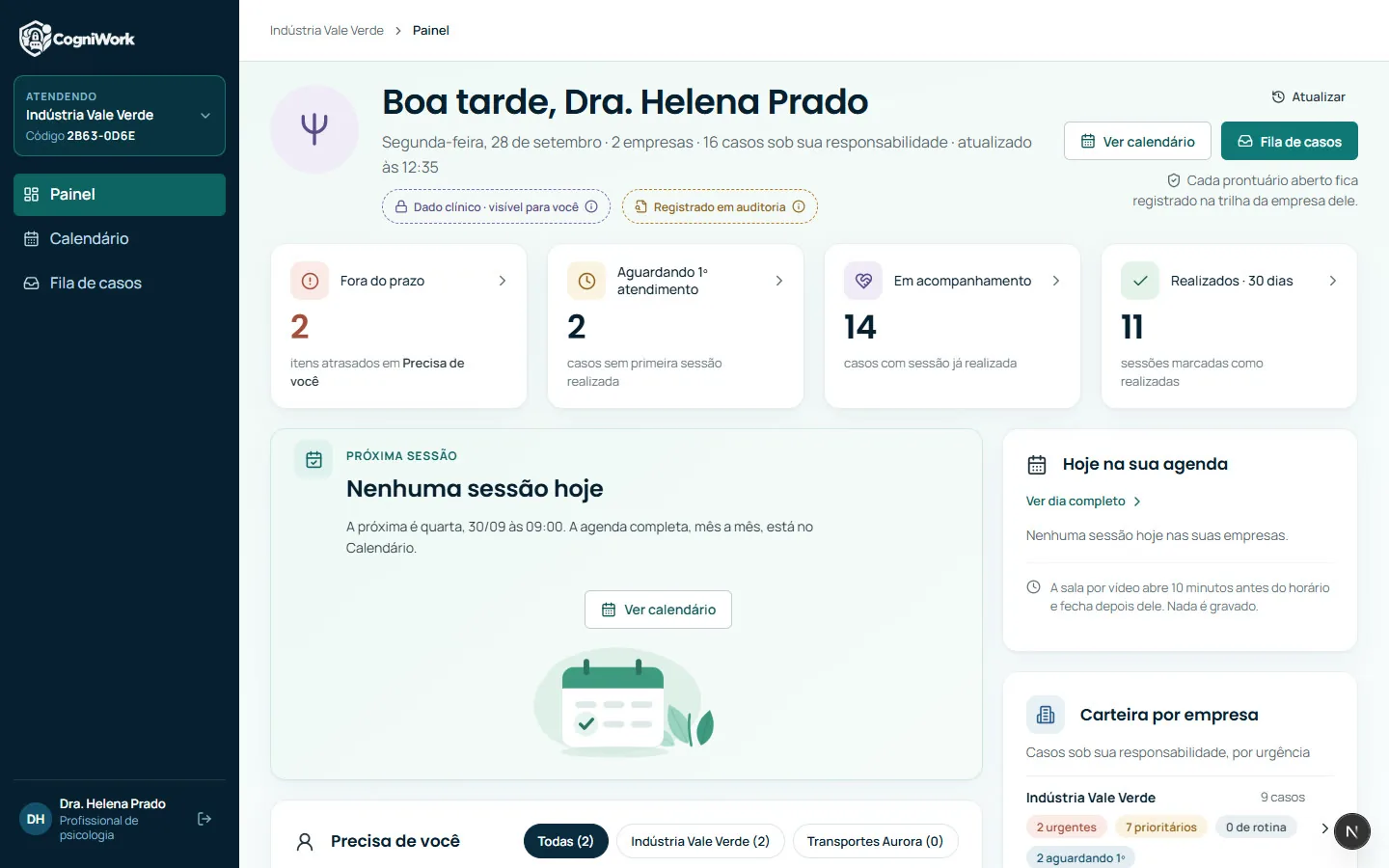1389x868 pixels.
Task: Open Fila de casos from the sidebar
Action: tap(120, 284)
